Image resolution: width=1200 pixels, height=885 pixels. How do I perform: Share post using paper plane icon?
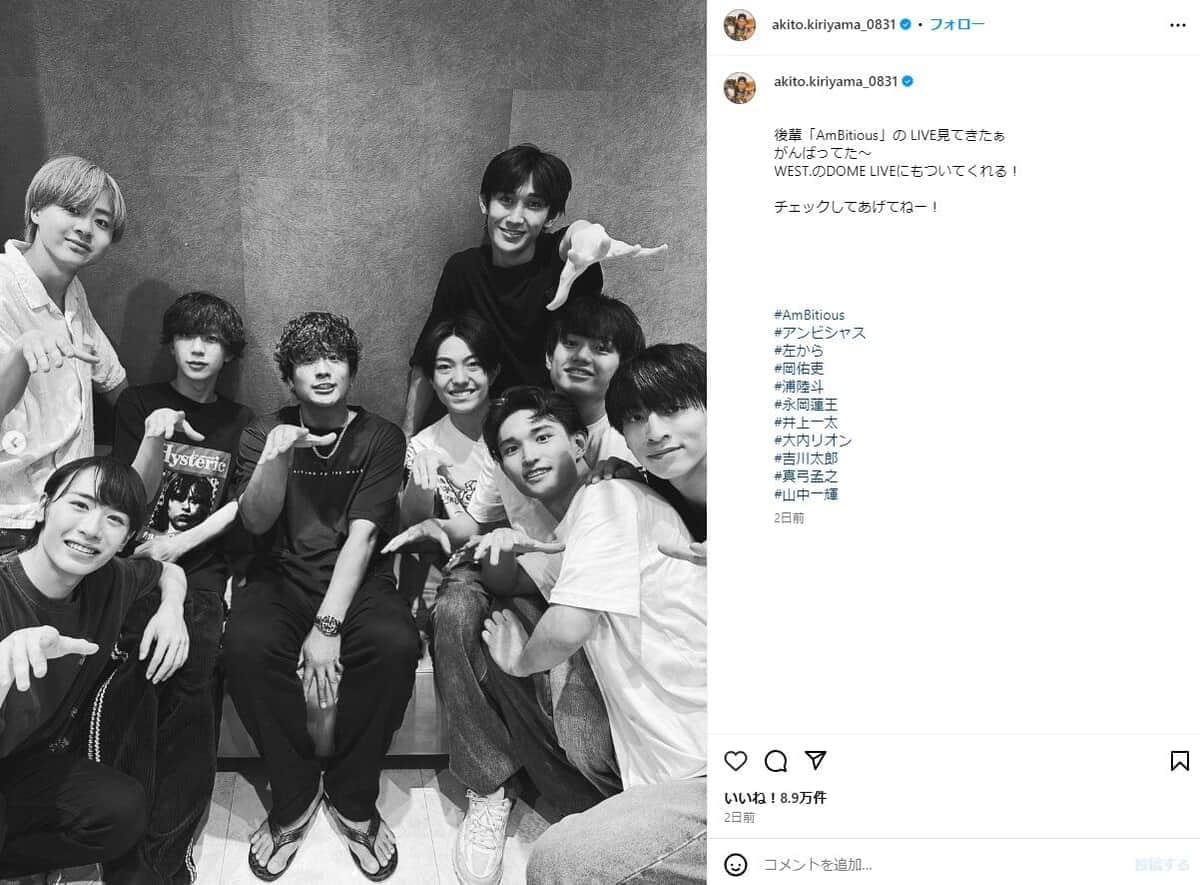pyautogui.click(x=816, y=761)
